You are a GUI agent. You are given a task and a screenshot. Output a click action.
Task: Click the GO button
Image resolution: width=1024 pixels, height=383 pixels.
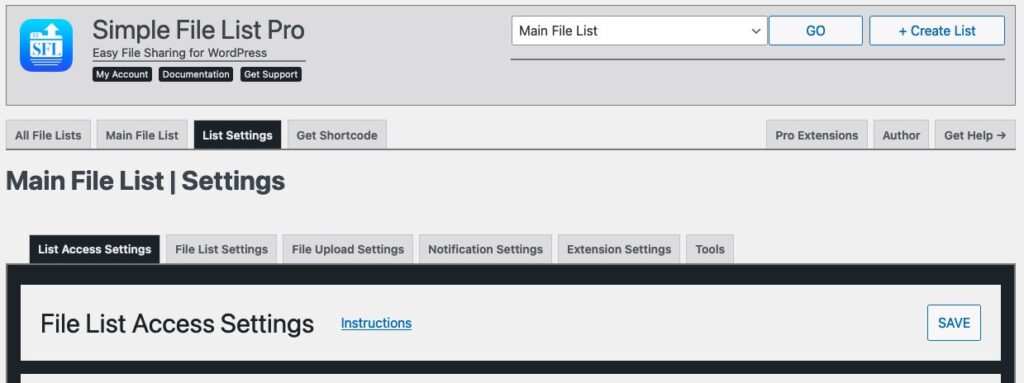coord(815,31)
